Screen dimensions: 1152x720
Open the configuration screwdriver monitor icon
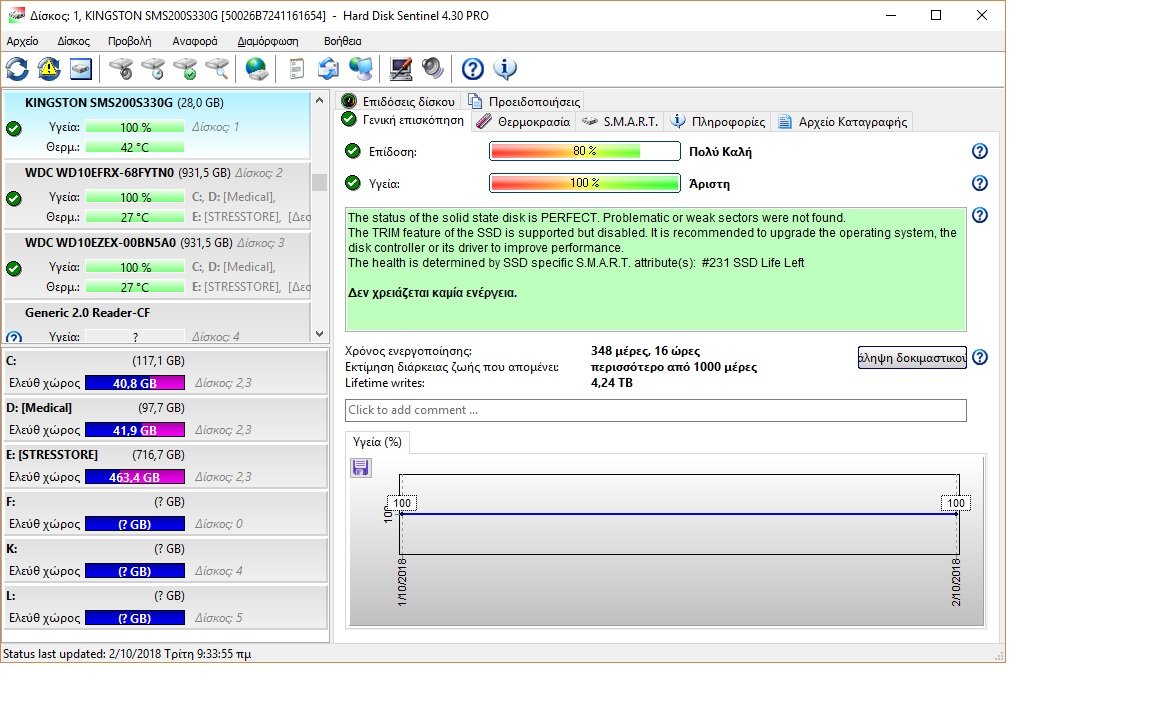pyautogui.click(x=400, y=69)
